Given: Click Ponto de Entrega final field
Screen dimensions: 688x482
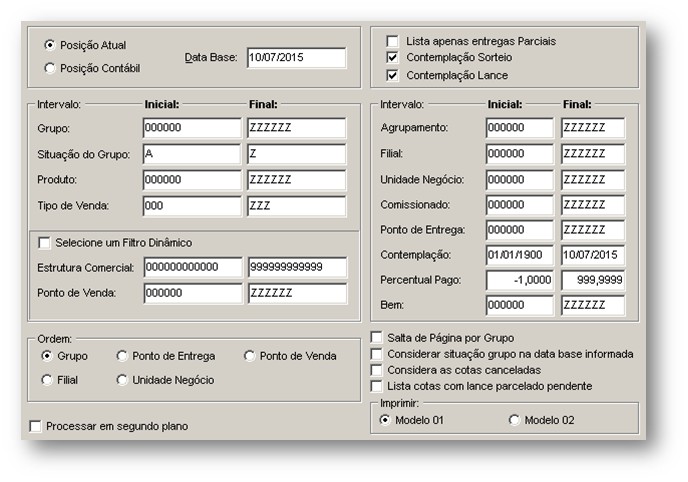Looking at the screenshot, I should click(593, 230).
